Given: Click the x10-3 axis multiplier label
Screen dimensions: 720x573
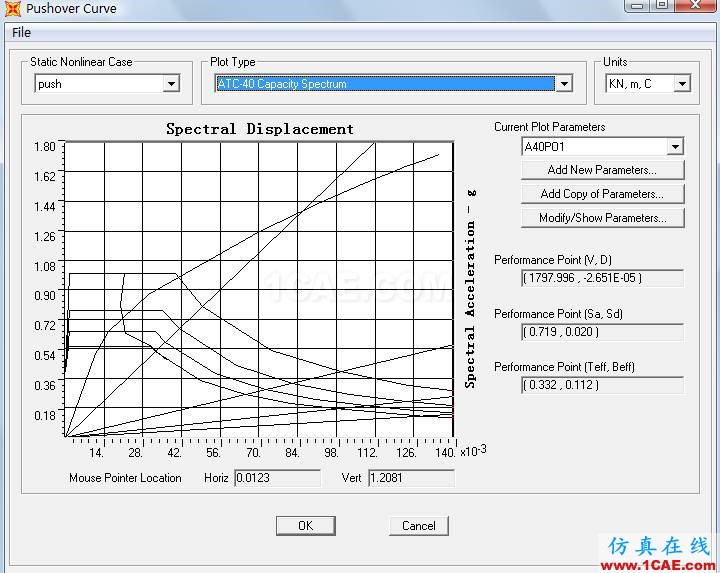Looking at the screenshot, I should point(473,450).
